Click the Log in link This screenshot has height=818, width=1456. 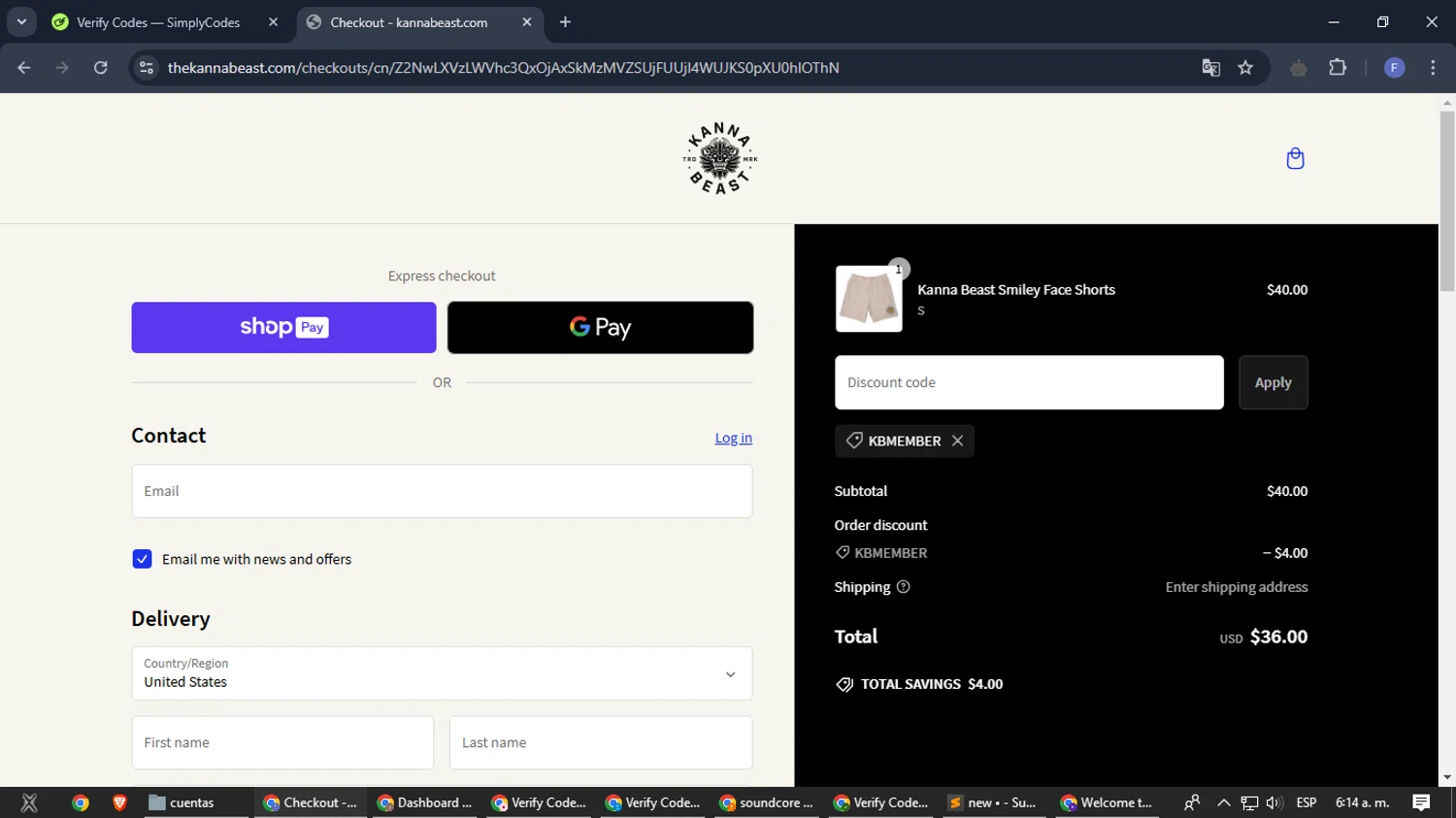pos(734,438)
